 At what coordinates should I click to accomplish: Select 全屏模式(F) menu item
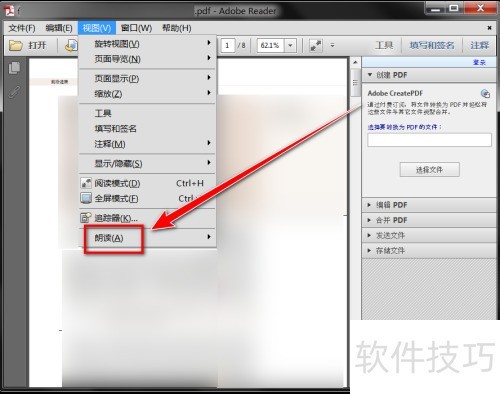click(x=148, y=198)
